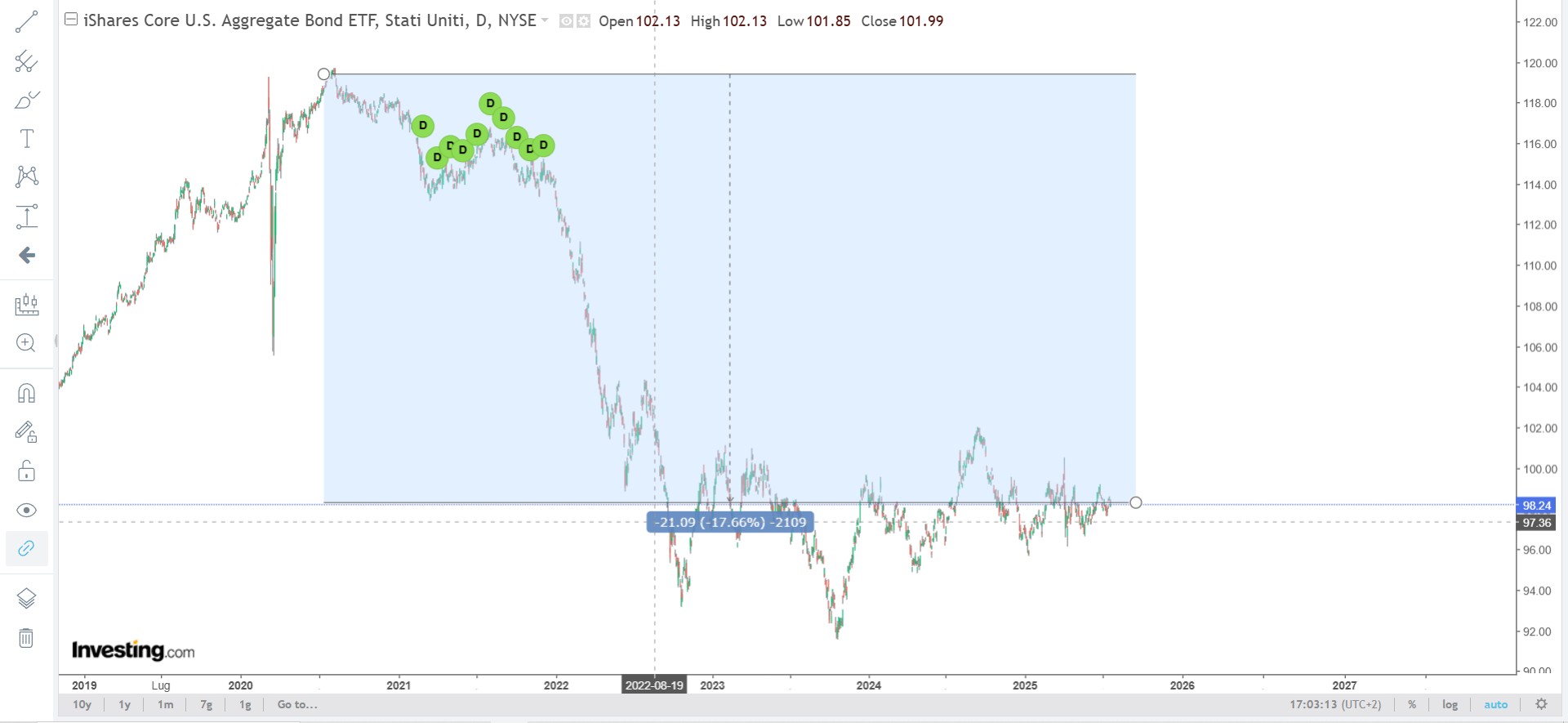Collapse the chart legend with minus box
The image size is (1568, 723).
(x=71, y=20)
